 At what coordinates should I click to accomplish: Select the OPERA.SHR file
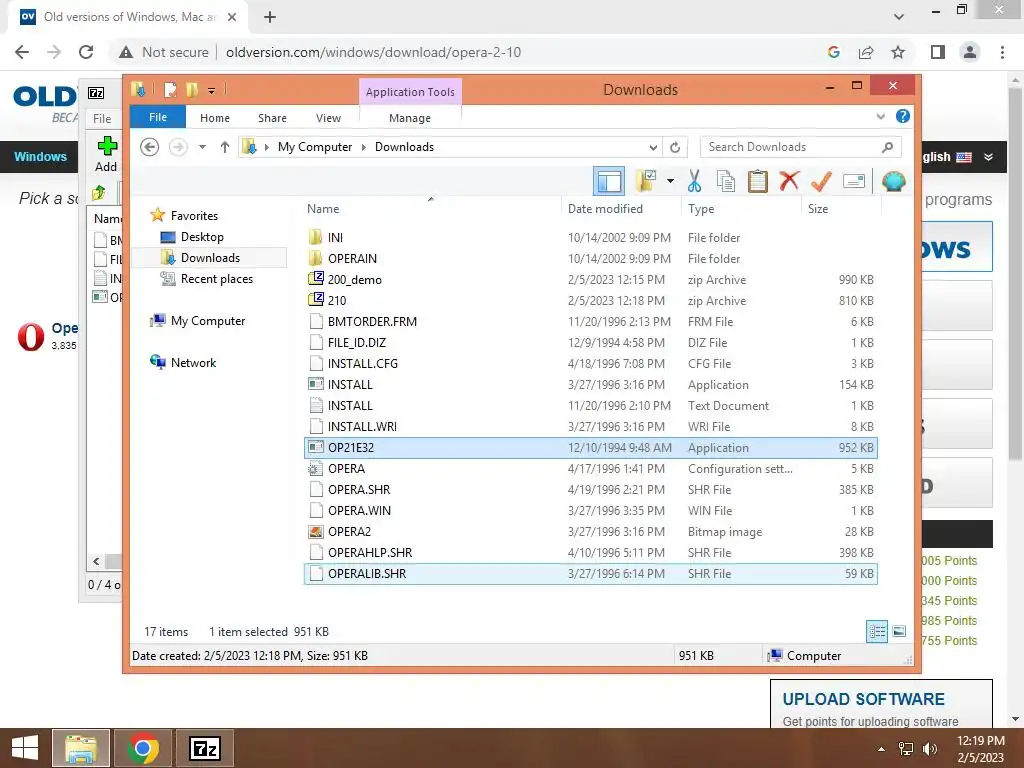pyautogui.click(x=590, y=490)
